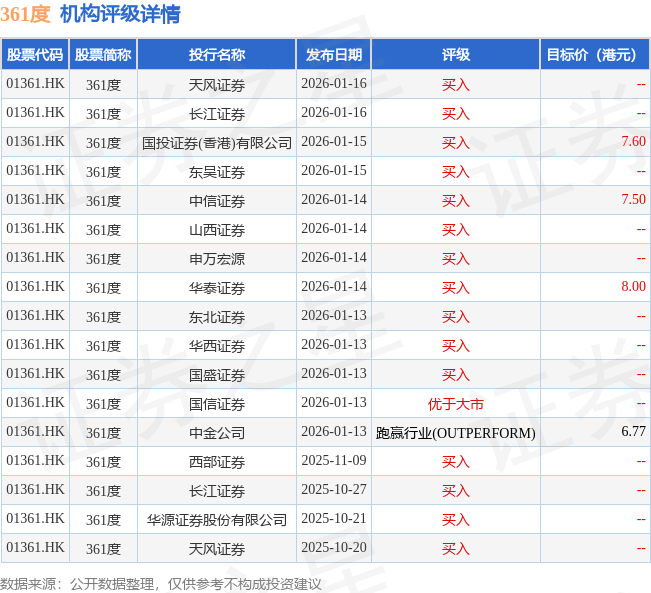Click the 7.60 target price
Viewport: 651px width, 593px height.
pos(633,141)
